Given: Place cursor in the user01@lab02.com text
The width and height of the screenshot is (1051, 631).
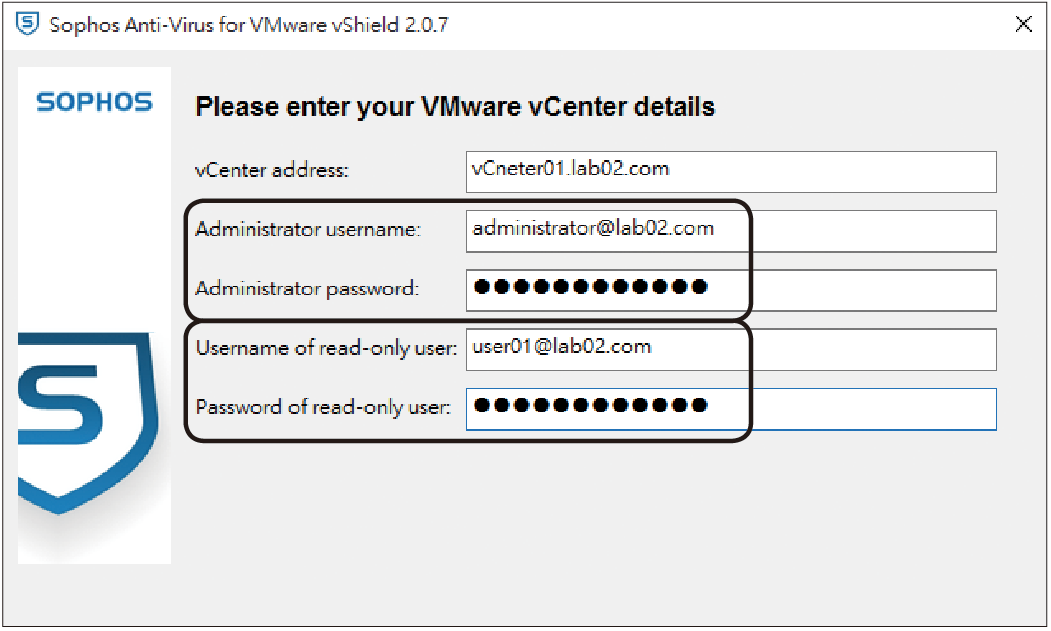Looking at the screenshot, I should (x=562, y=347).
